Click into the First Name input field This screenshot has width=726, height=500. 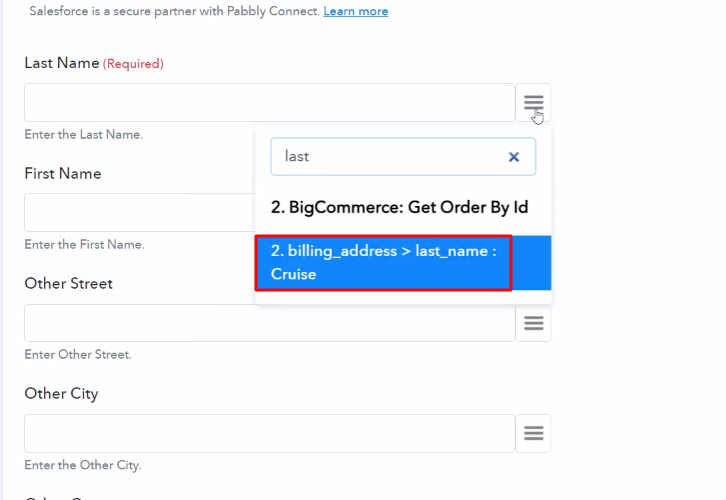point(140,212)
